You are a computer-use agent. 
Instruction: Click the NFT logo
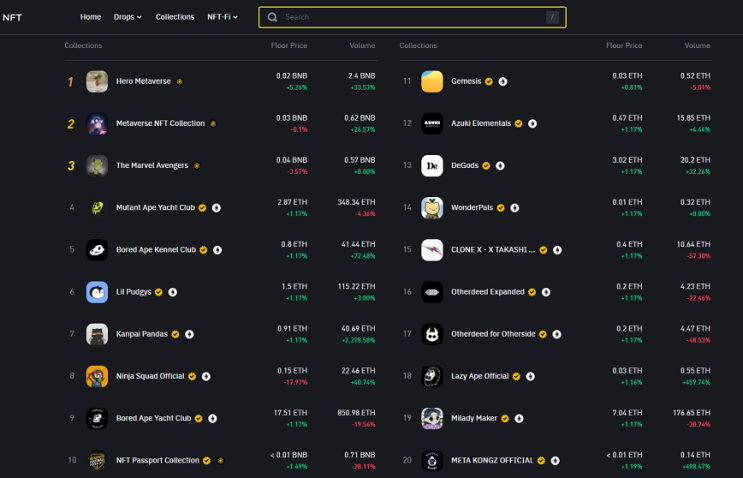[12, 18]
